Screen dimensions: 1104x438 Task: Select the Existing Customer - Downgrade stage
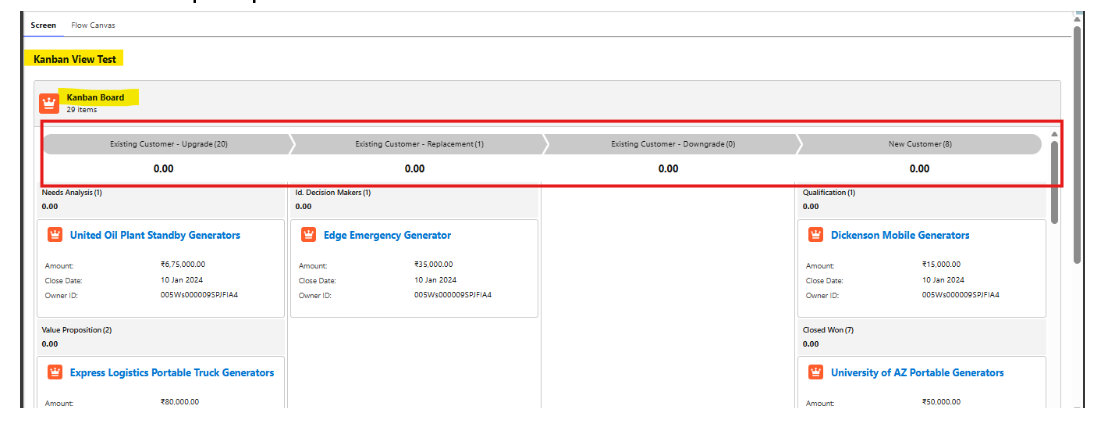672,144
